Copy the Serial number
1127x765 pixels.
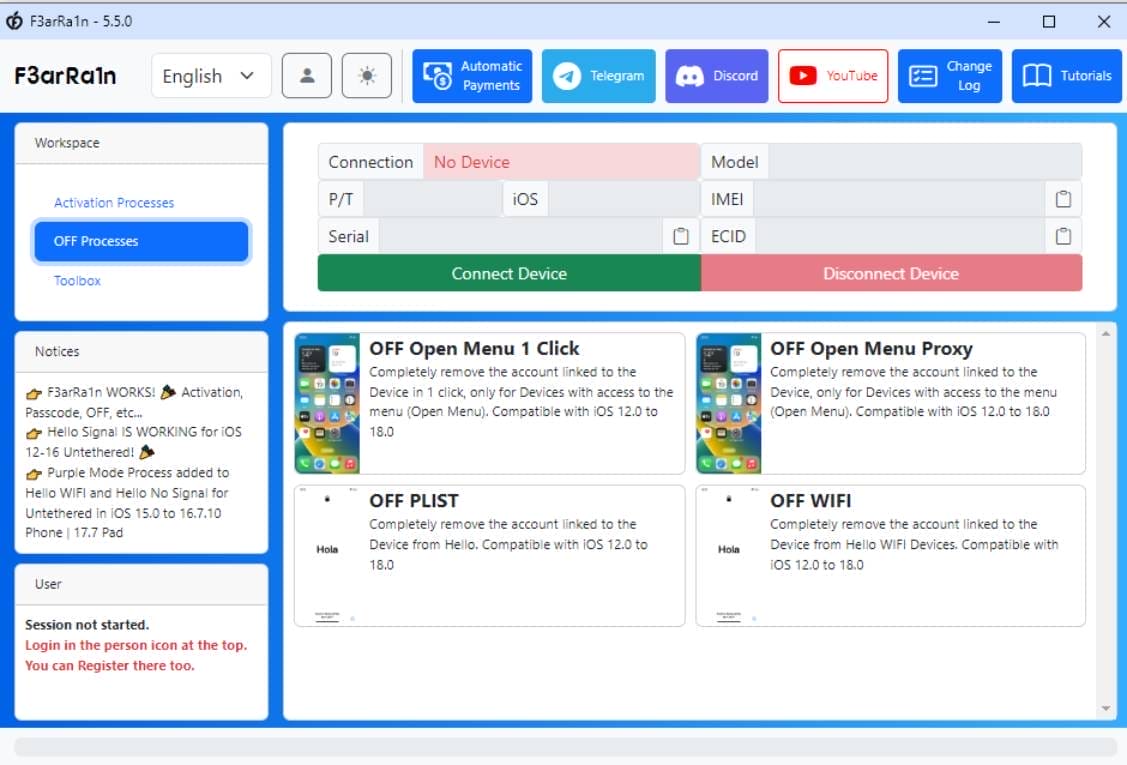pos(681,235)
